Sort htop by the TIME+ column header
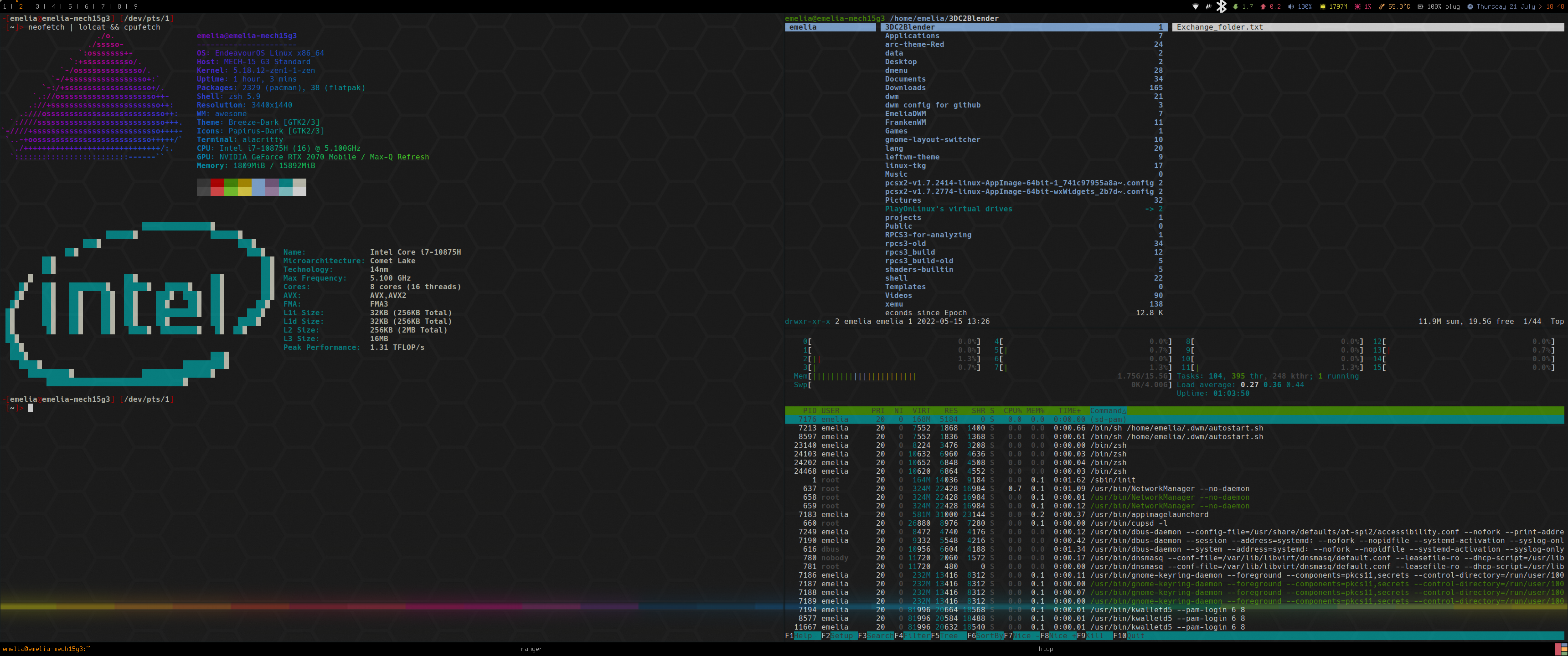Viewport: 1568px width, 656px height. tap(1069, 411)
